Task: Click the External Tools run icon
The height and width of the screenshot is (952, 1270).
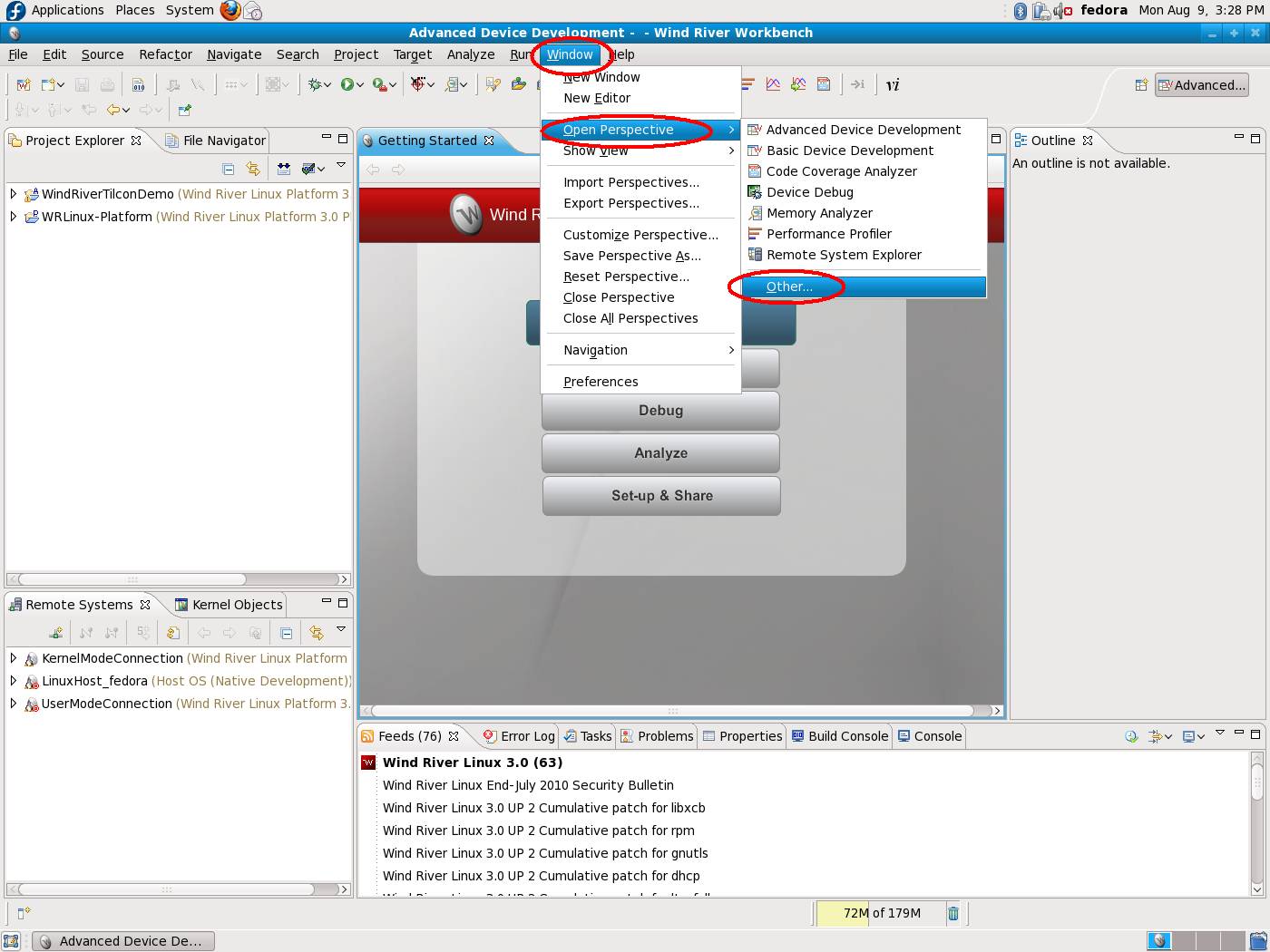Action: point(379,84)
